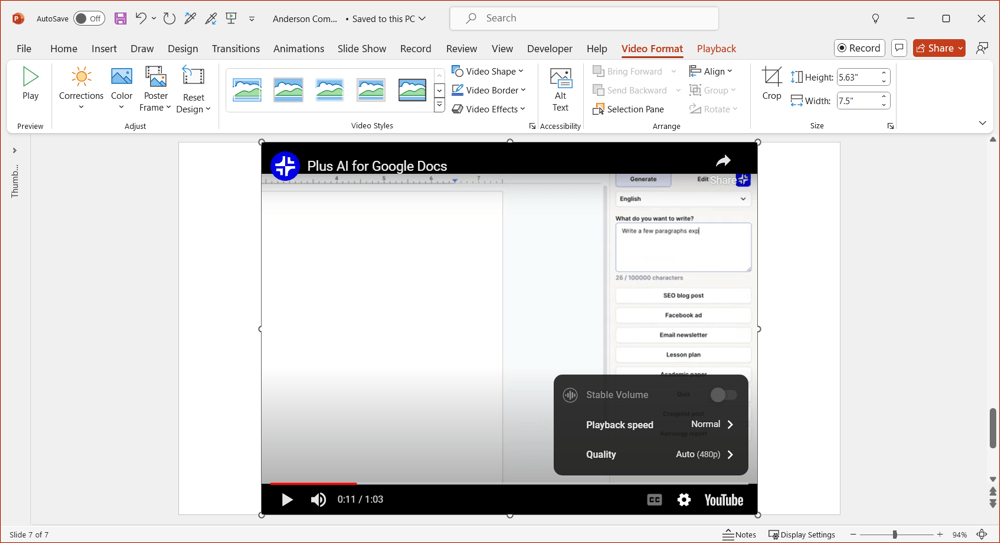1000x543 pixels.
Task: Switch to the Developer tab
Action: 550,48
